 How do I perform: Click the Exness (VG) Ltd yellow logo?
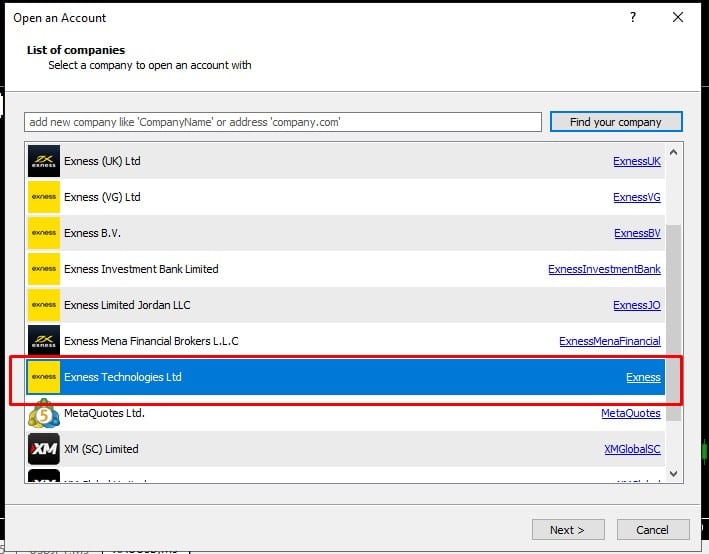coord(44,197)
